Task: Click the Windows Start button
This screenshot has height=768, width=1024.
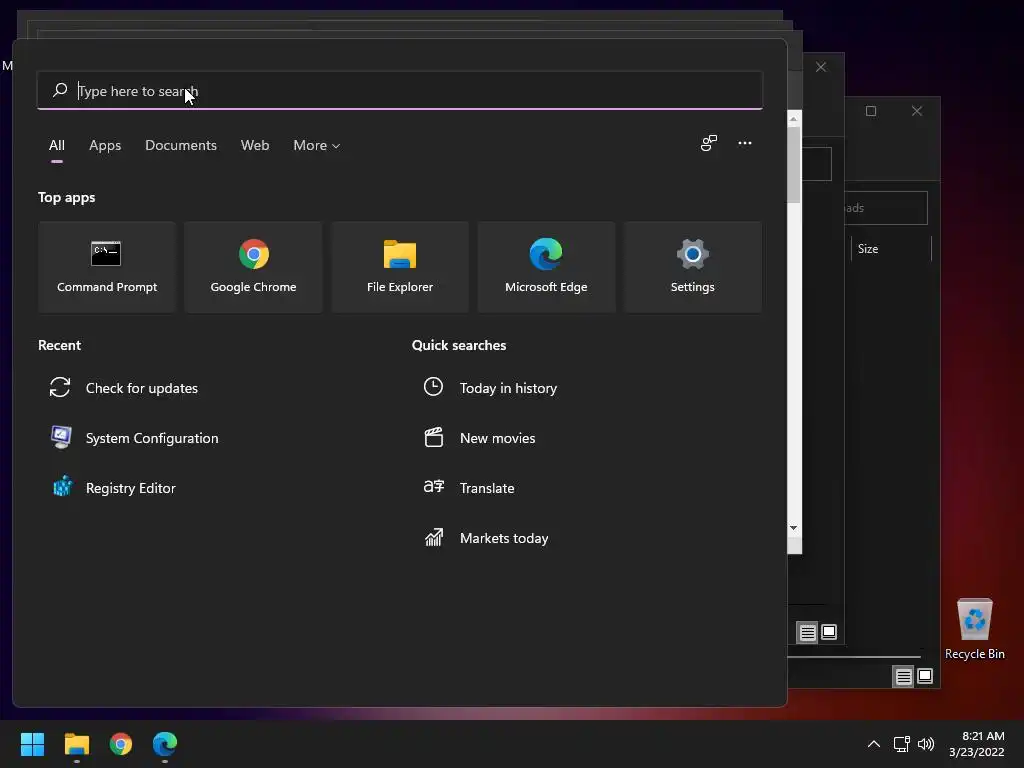Action: click(32, 744)
